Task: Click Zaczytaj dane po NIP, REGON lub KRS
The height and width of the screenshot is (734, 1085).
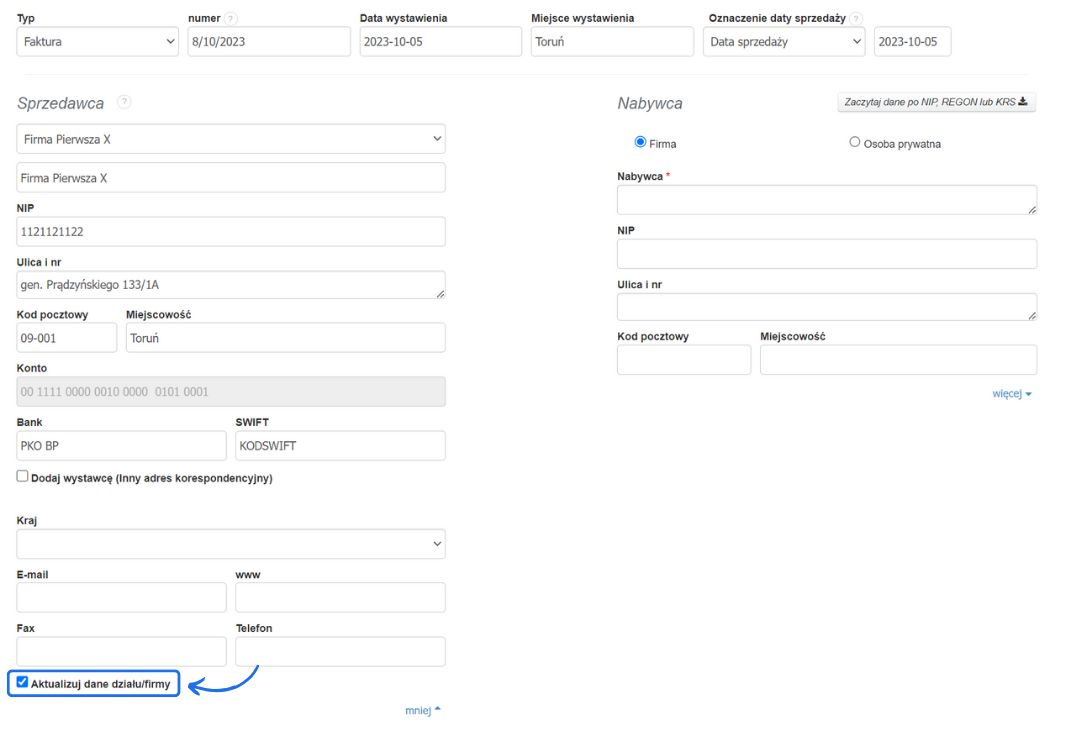Action: coord(936,102)
